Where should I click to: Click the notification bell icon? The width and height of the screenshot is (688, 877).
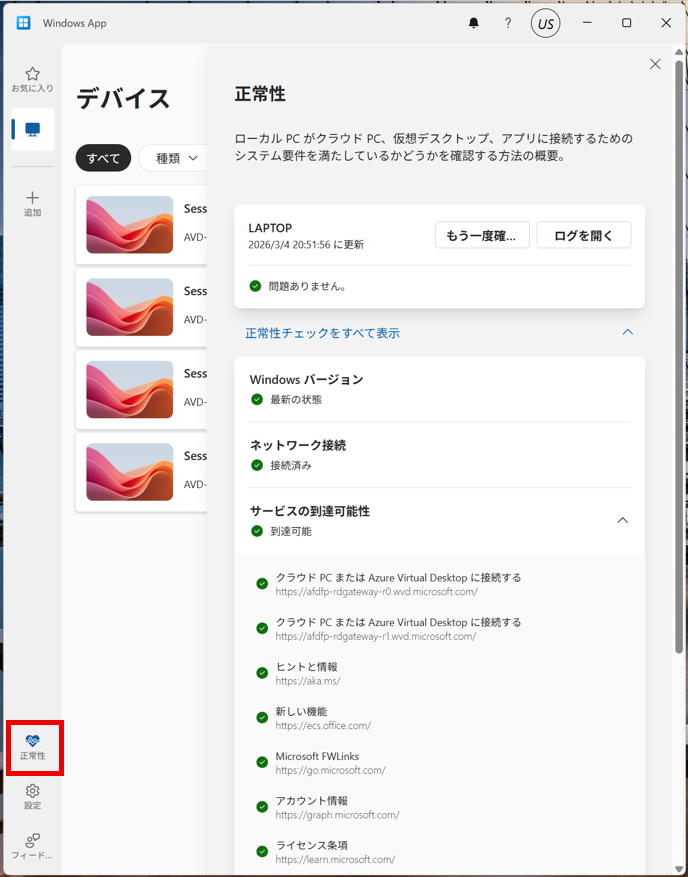474,23
